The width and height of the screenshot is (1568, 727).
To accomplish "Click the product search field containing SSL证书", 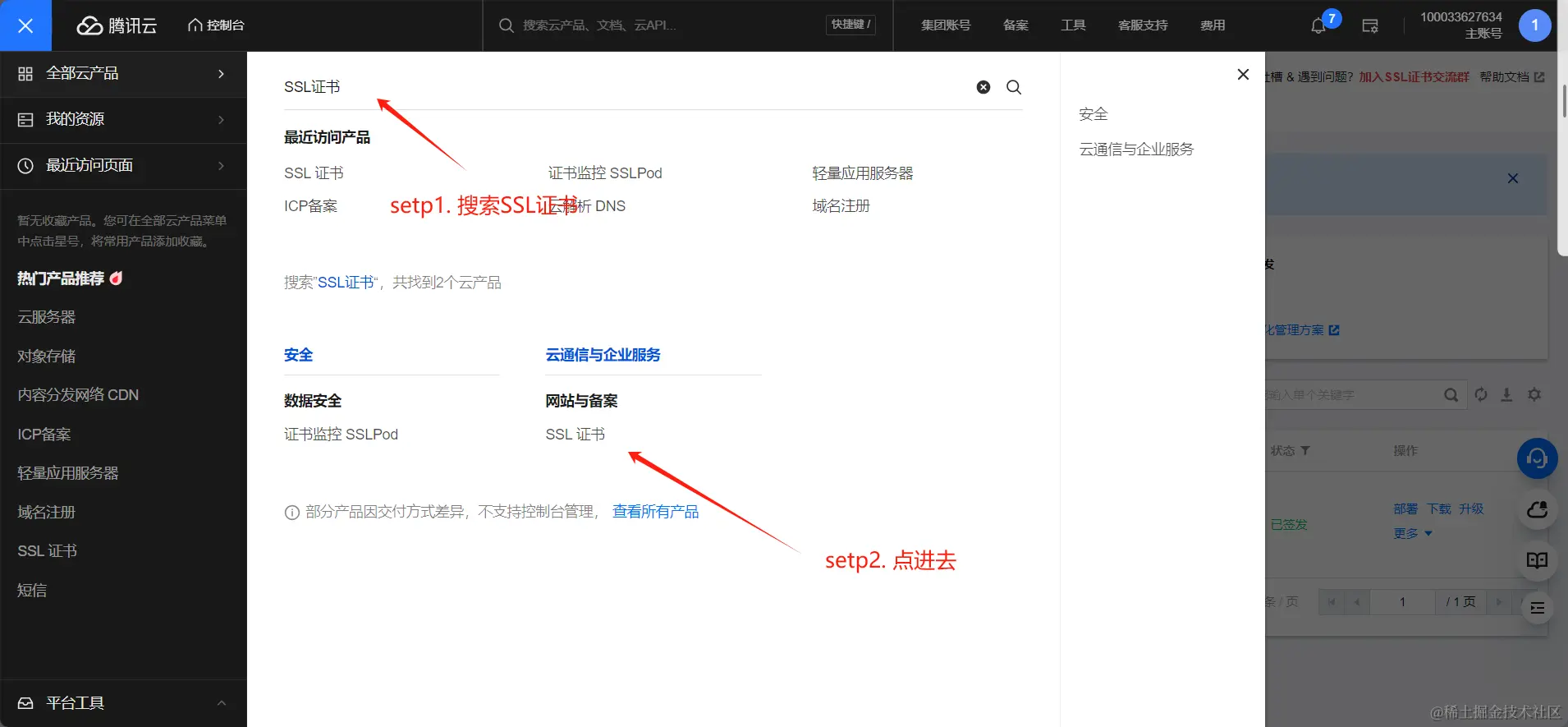I will tap(624, 87).
